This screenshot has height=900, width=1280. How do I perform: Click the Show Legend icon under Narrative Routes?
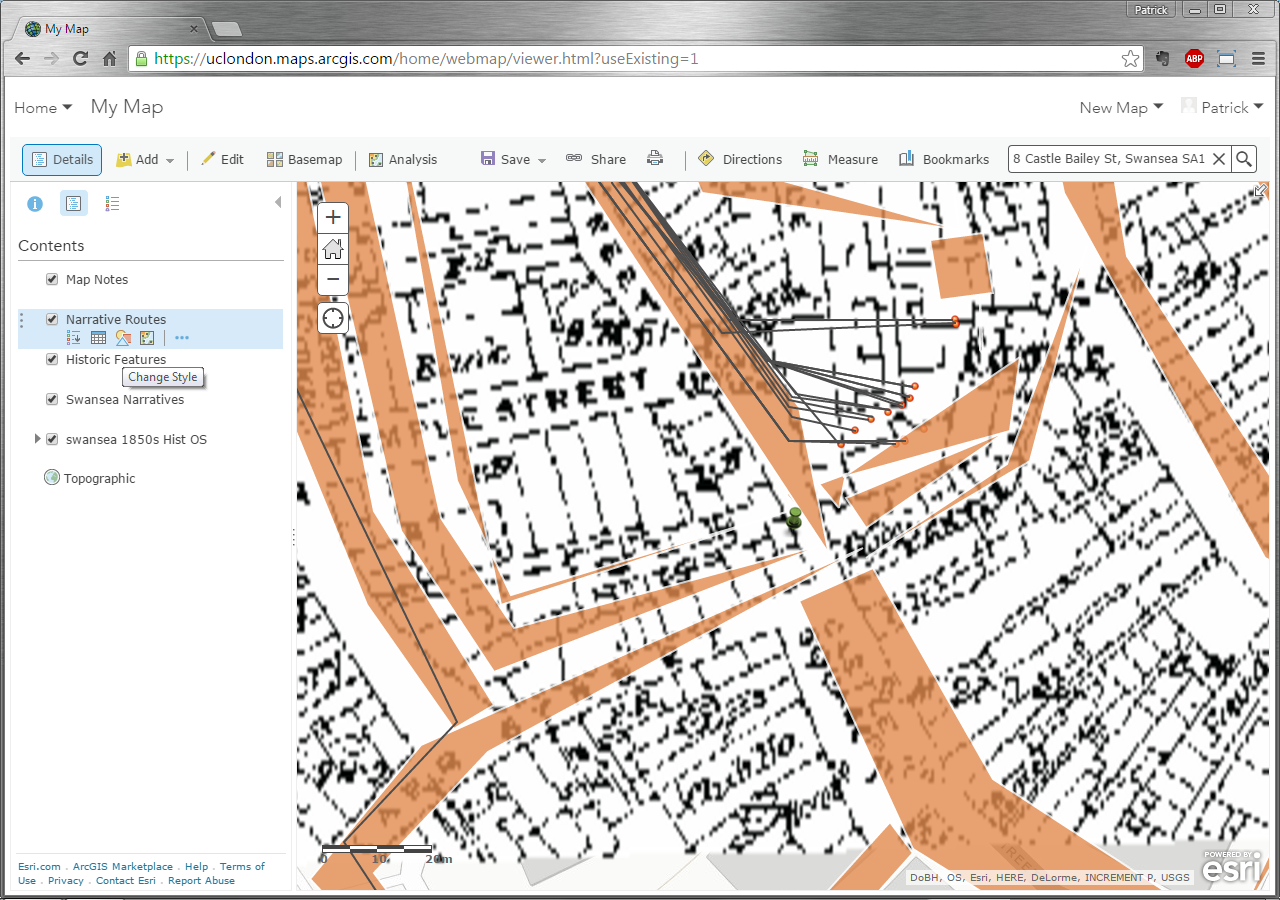pos(74,338)
